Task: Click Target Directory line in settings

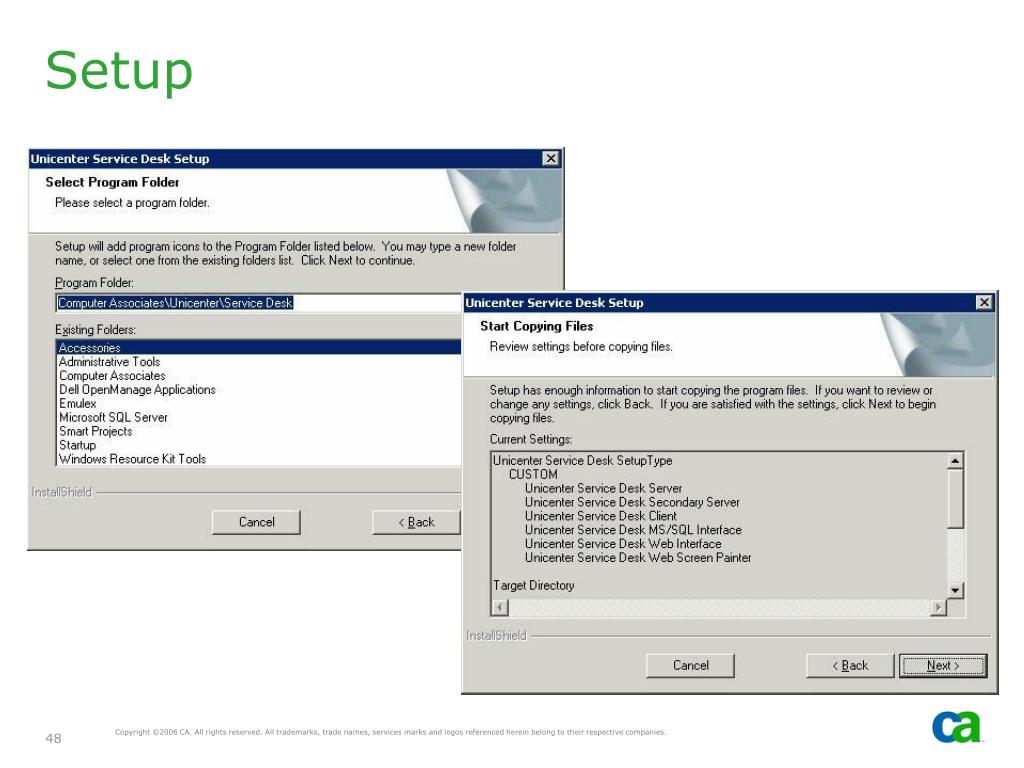Action: (x=534, y=586)
